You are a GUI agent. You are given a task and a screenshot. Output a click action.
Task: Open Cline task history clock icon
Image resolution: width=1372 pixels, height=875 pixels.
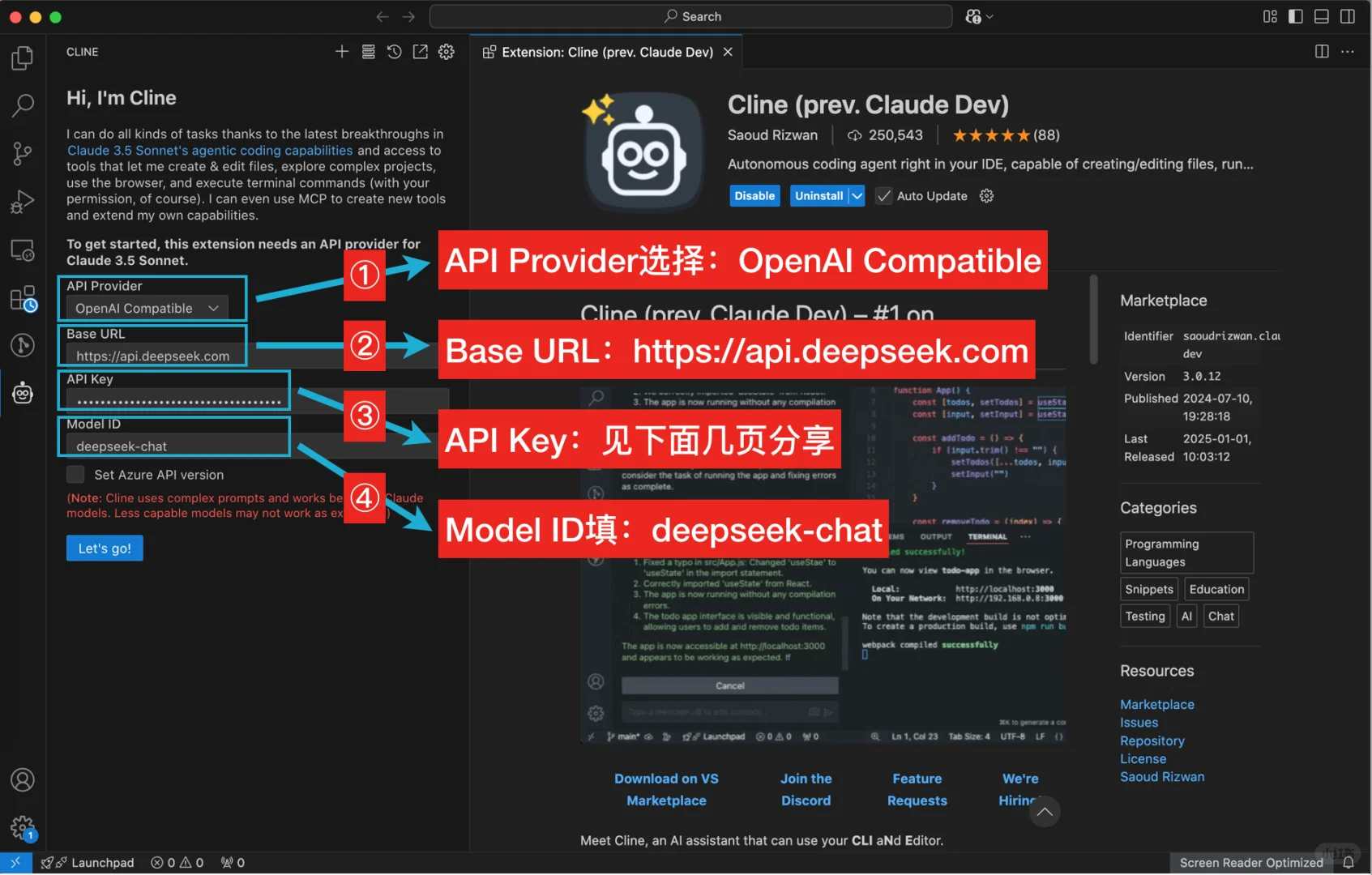point(394,51)
